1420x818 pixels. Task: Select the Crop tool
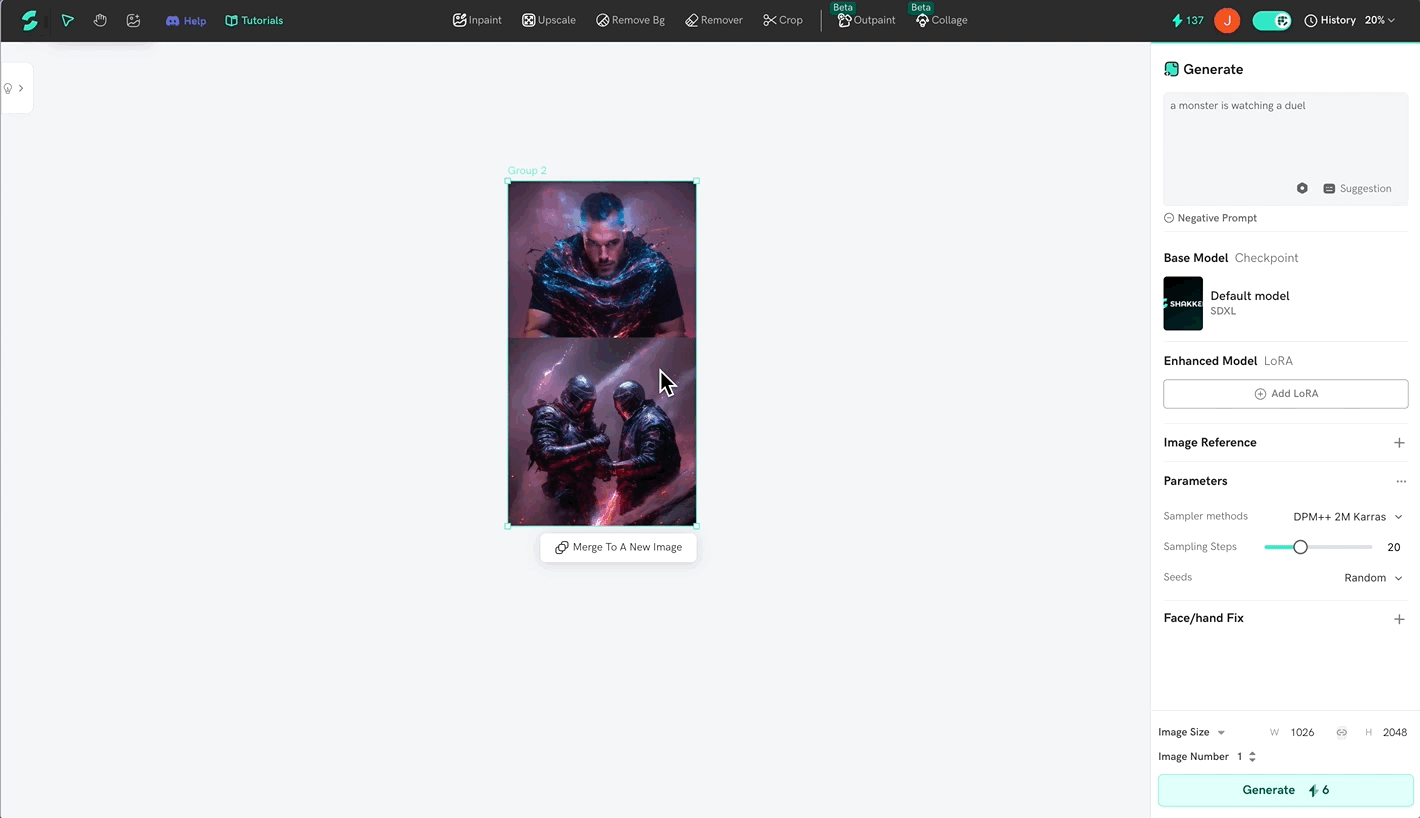click(x=783, y=20)
